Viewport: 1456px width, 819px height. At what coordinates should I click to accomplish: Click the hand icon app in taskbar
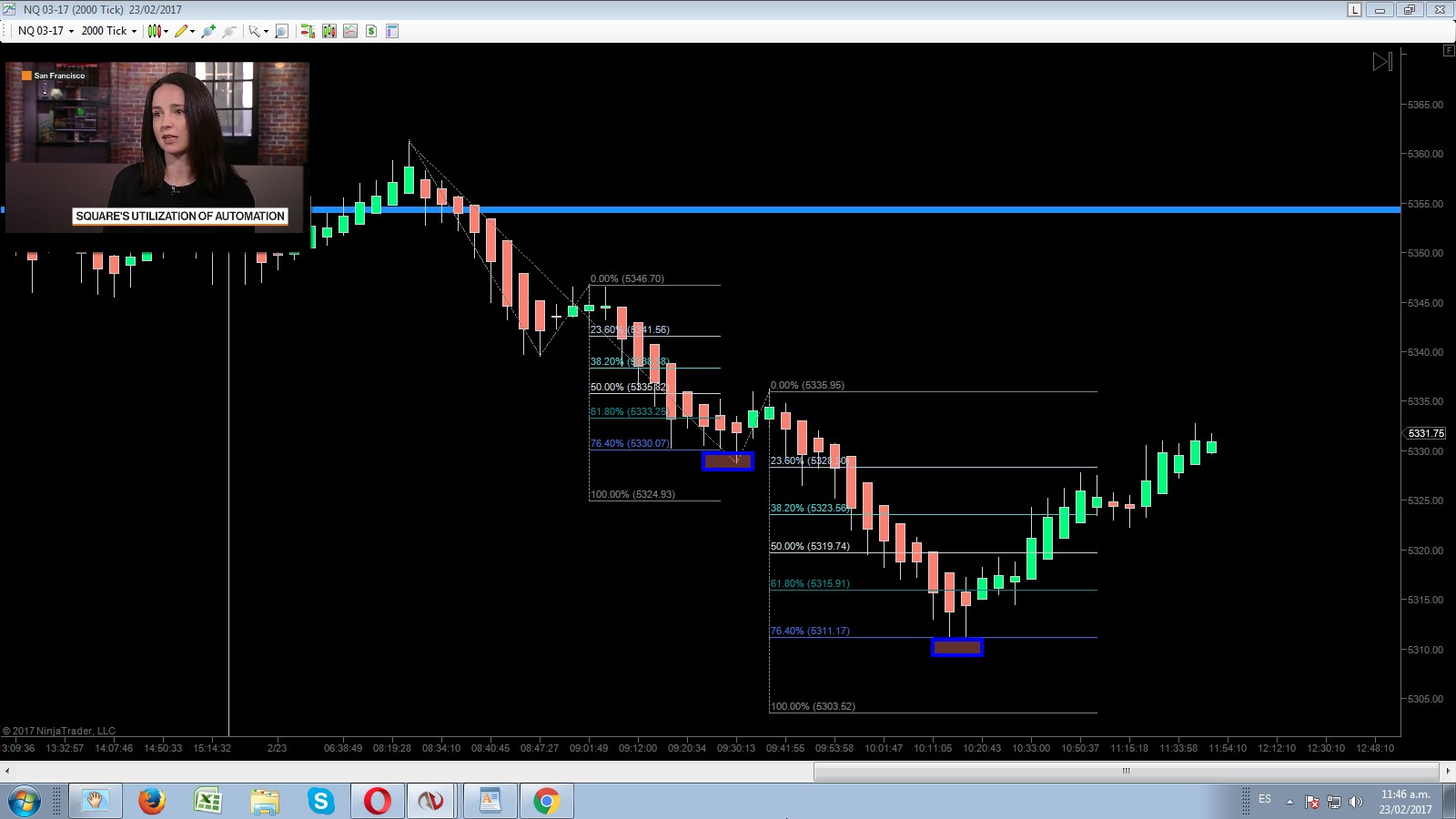96,801
